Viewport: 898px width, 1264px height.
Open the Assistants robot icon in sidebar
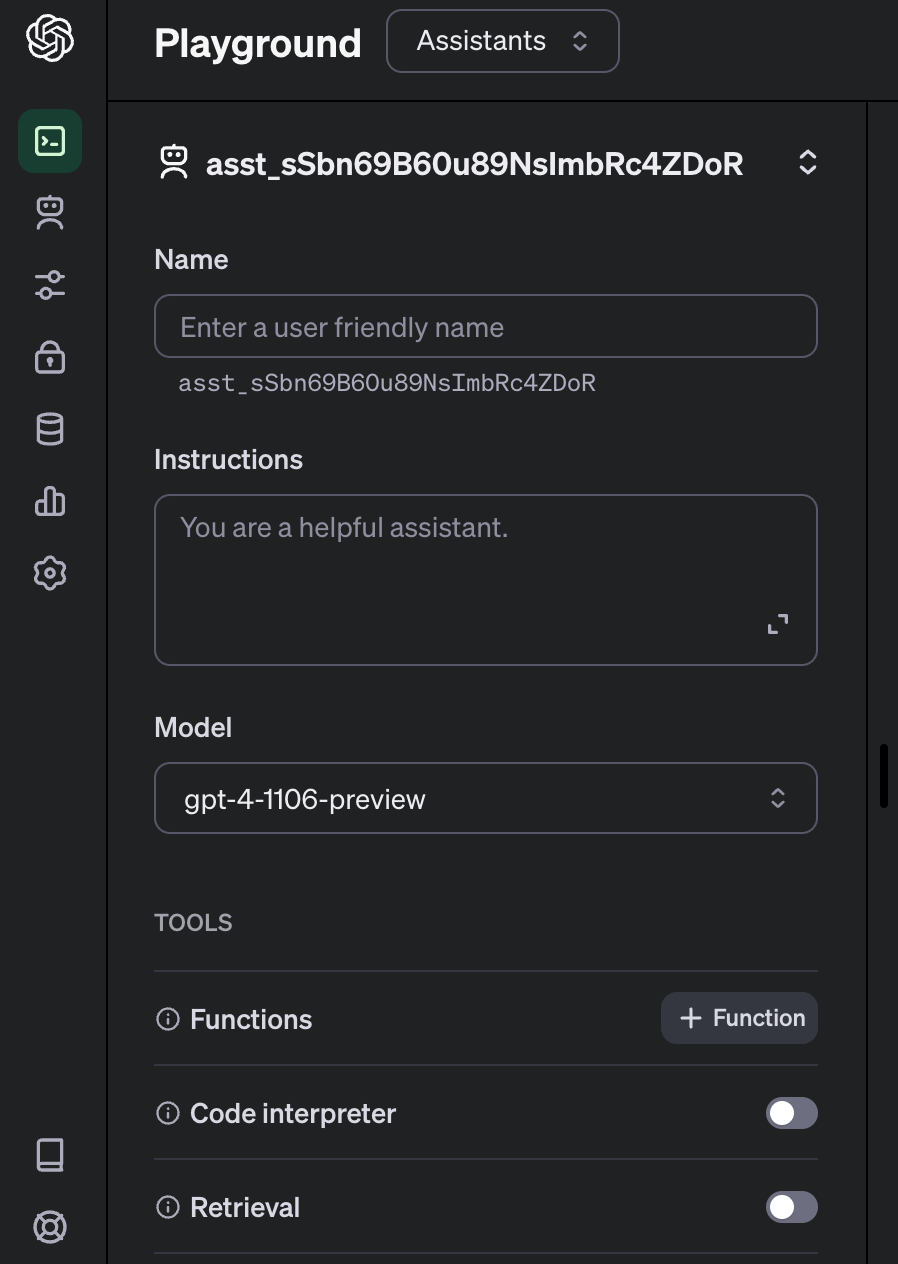[x=49, y=212]
